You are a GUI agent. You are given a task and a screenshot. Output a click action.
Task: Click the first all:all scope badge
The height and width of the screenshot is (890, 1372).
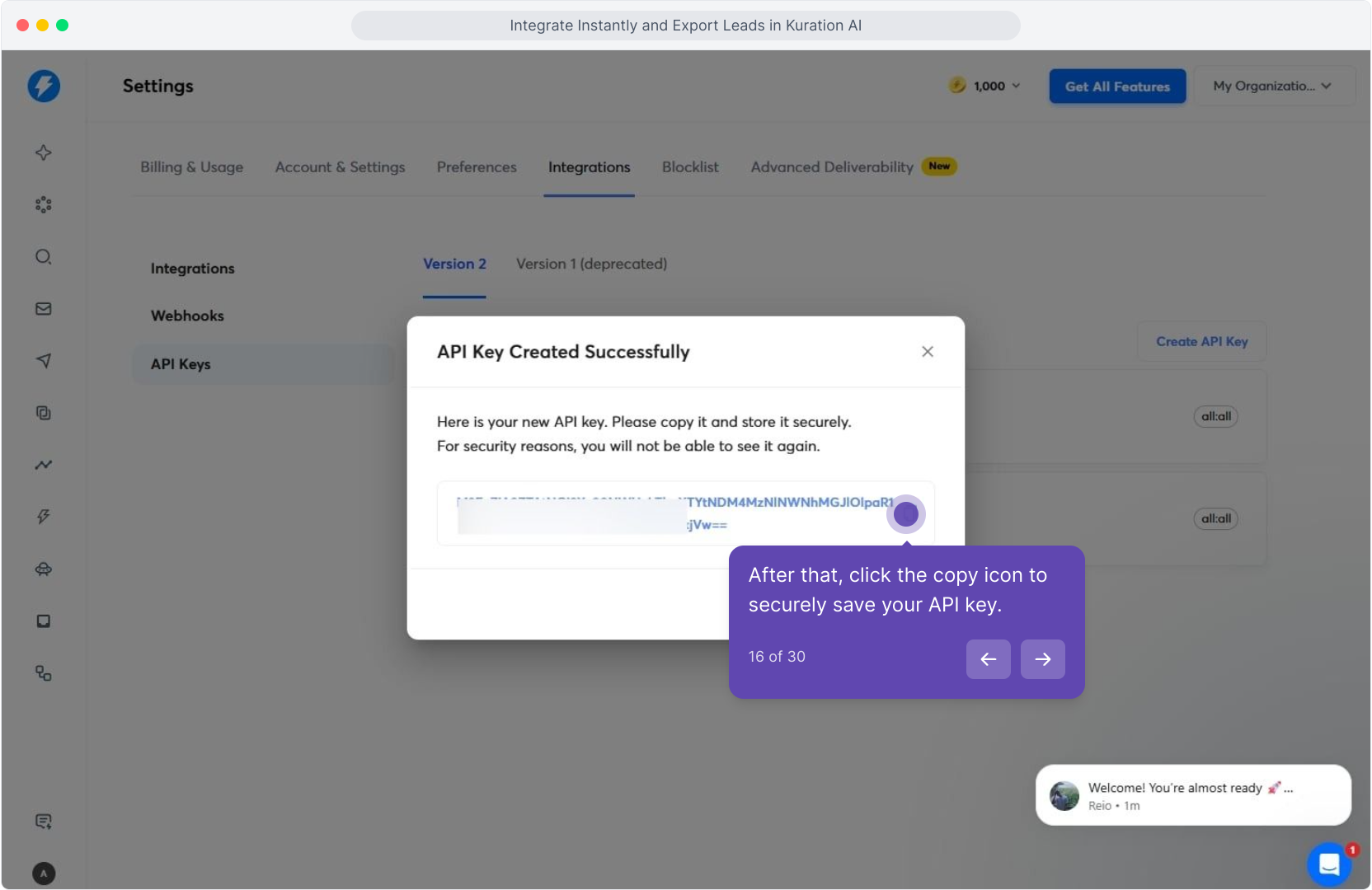[x=1215, y=416]
